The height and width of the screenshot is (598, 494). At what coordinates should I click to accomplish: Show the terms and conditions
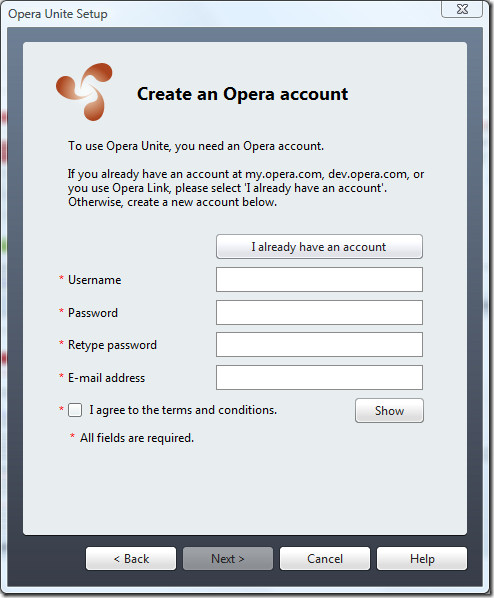click(389, 411)
